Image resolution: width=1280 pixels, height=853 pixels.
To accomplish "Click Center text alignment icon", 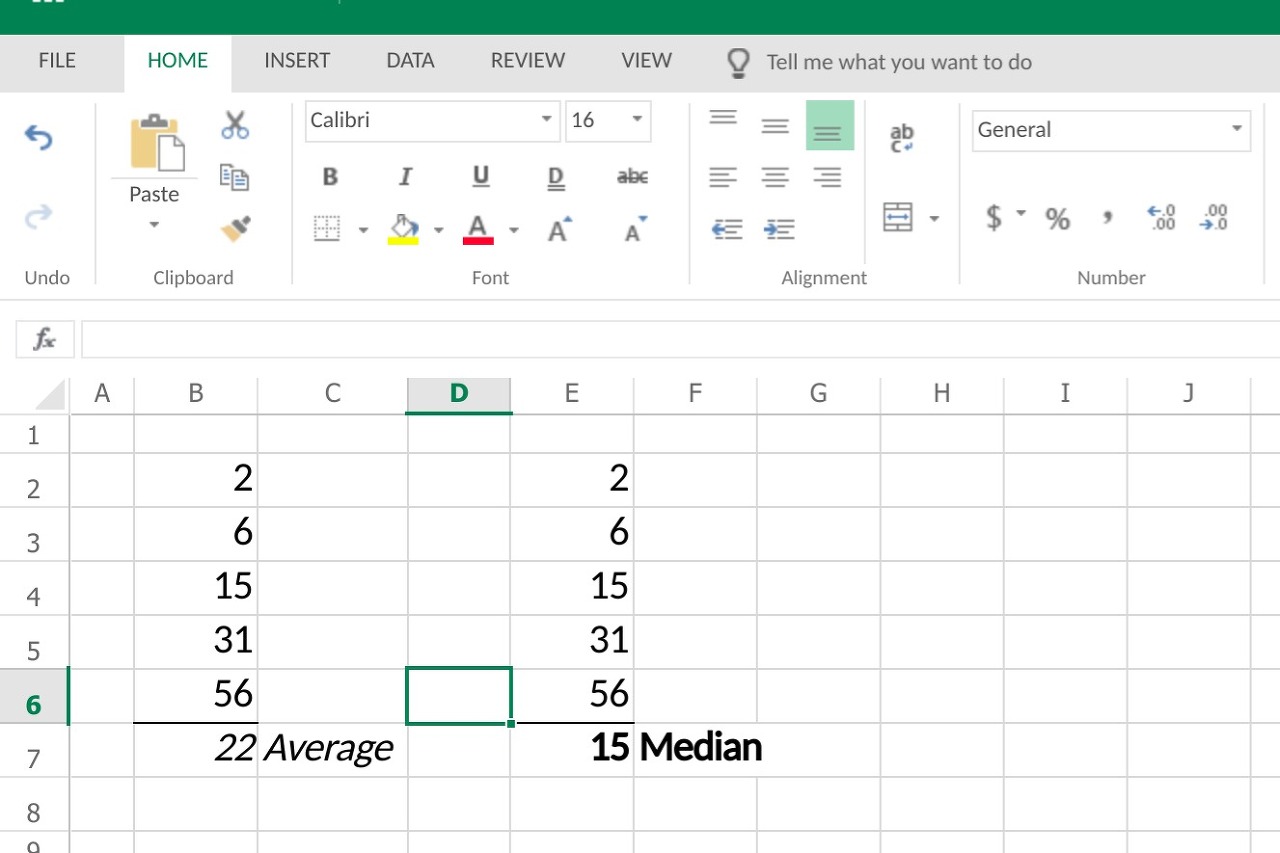I will click(x=775, y=178).
